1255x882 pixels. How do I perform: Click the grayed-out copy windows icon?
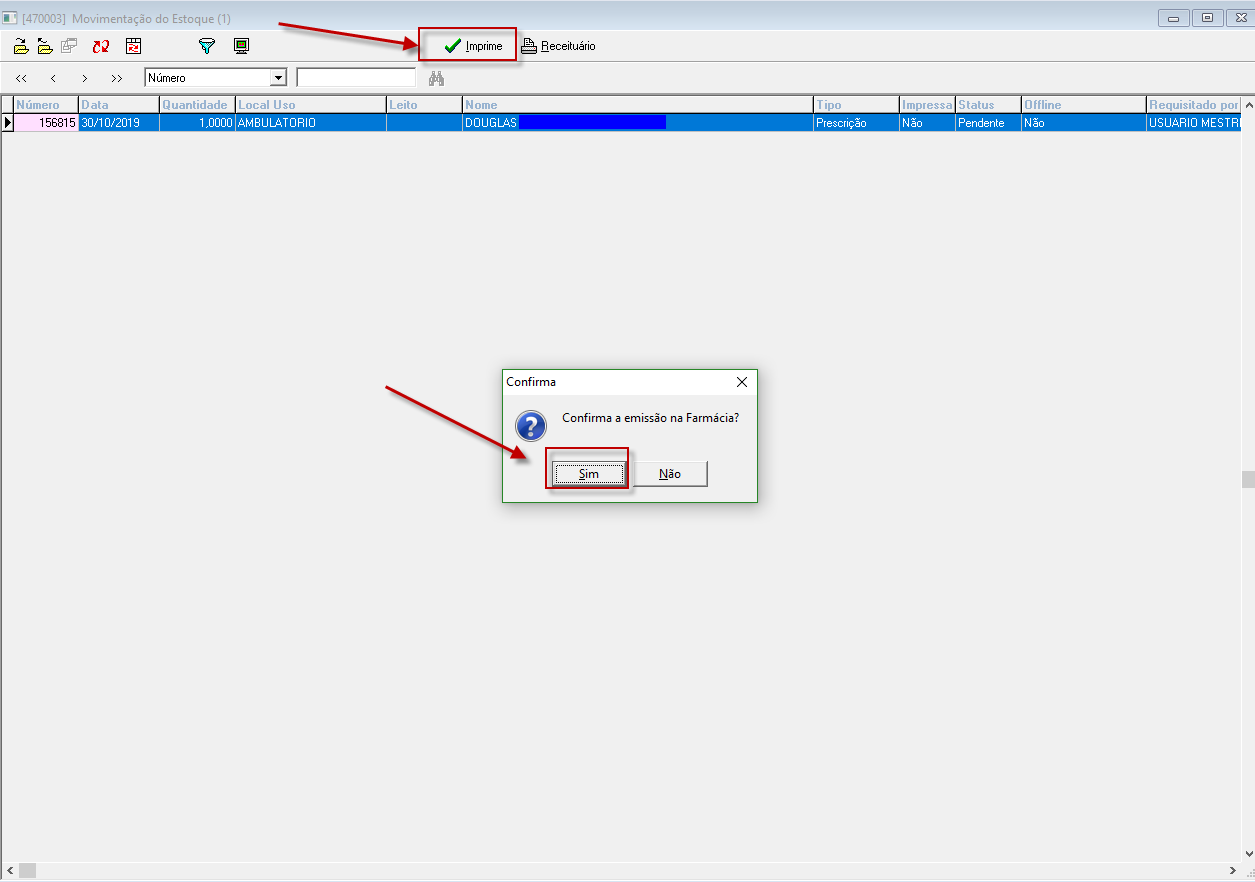(69, 46)
